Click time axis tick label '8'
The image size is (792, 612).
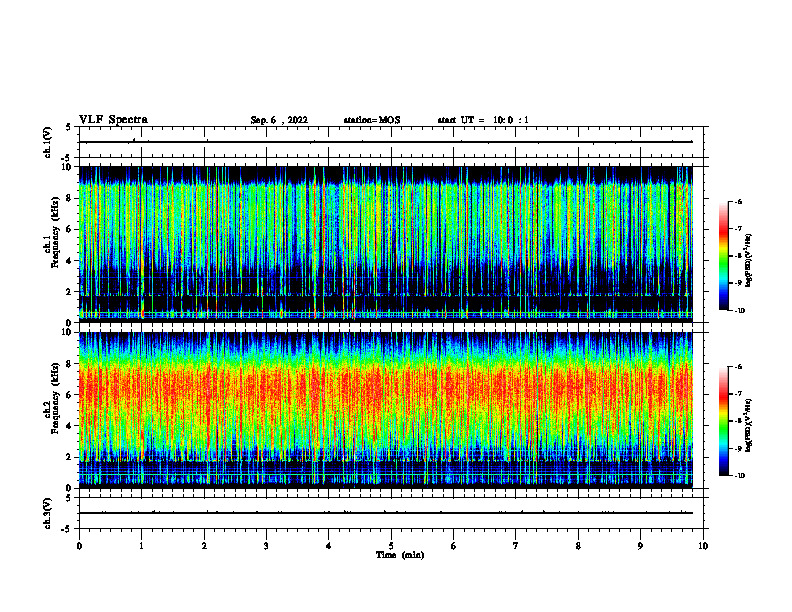(x=578, y=546)
